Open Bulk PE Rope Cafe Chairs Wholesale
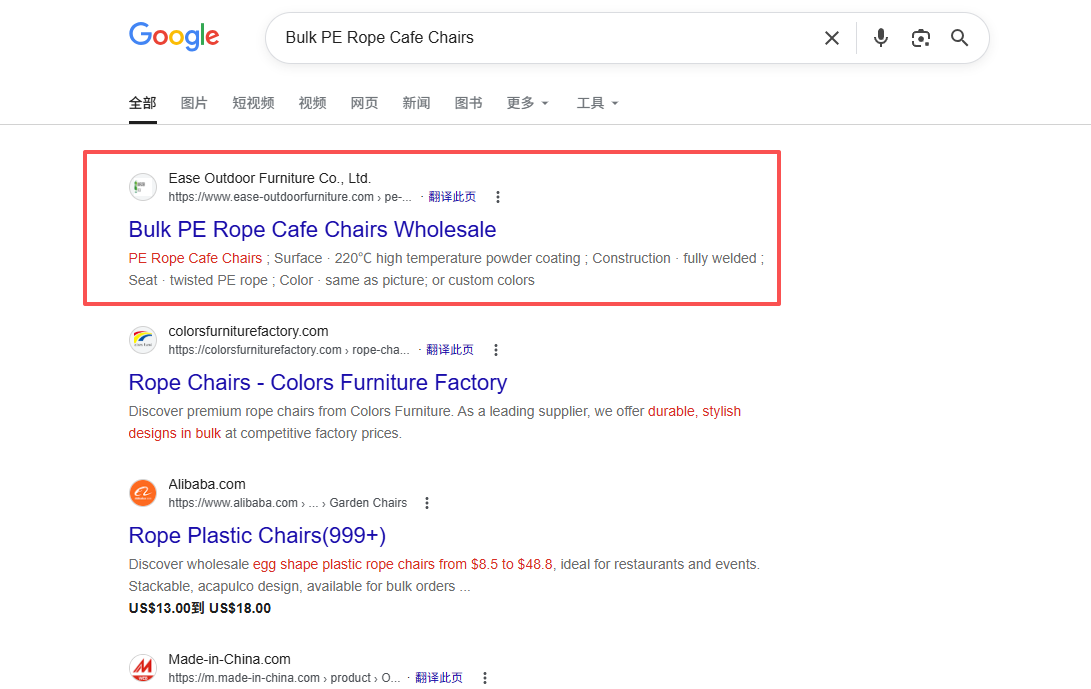Viewport: 1091px width, 689px height. [312, 229]
